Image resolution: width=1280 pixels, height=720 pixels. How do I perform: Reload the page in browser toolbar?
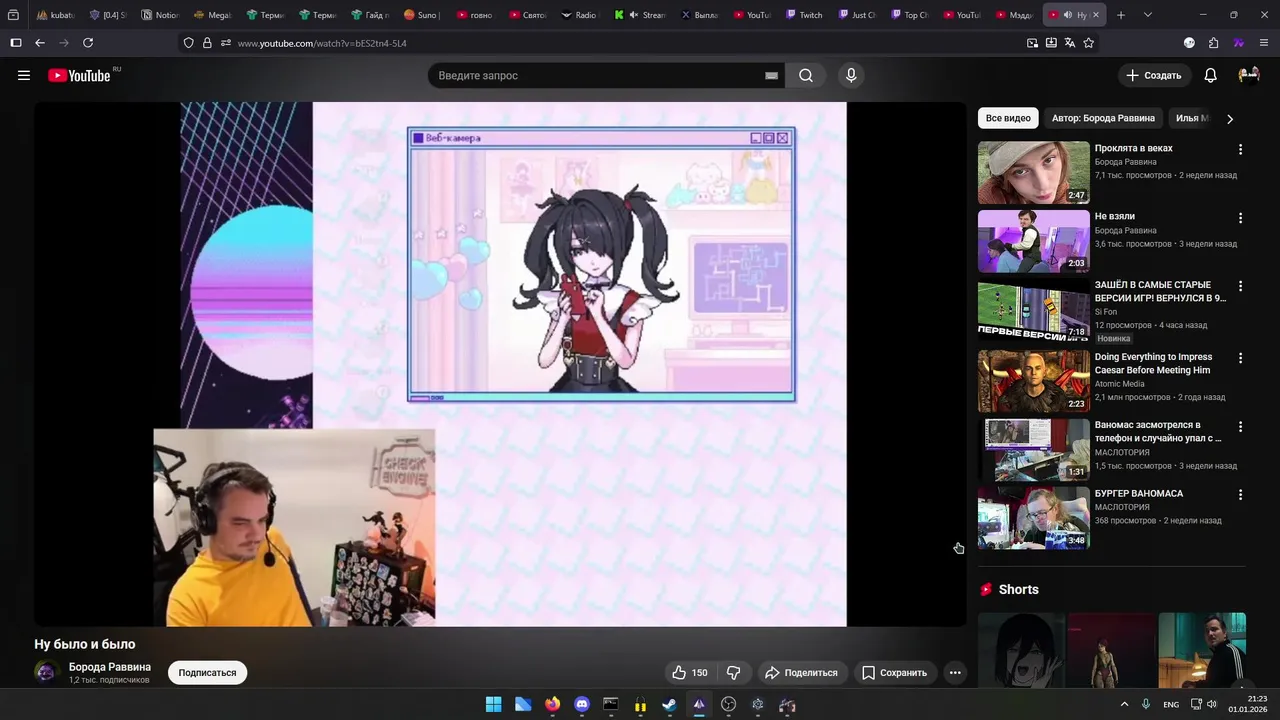click(x=88, y=43)
